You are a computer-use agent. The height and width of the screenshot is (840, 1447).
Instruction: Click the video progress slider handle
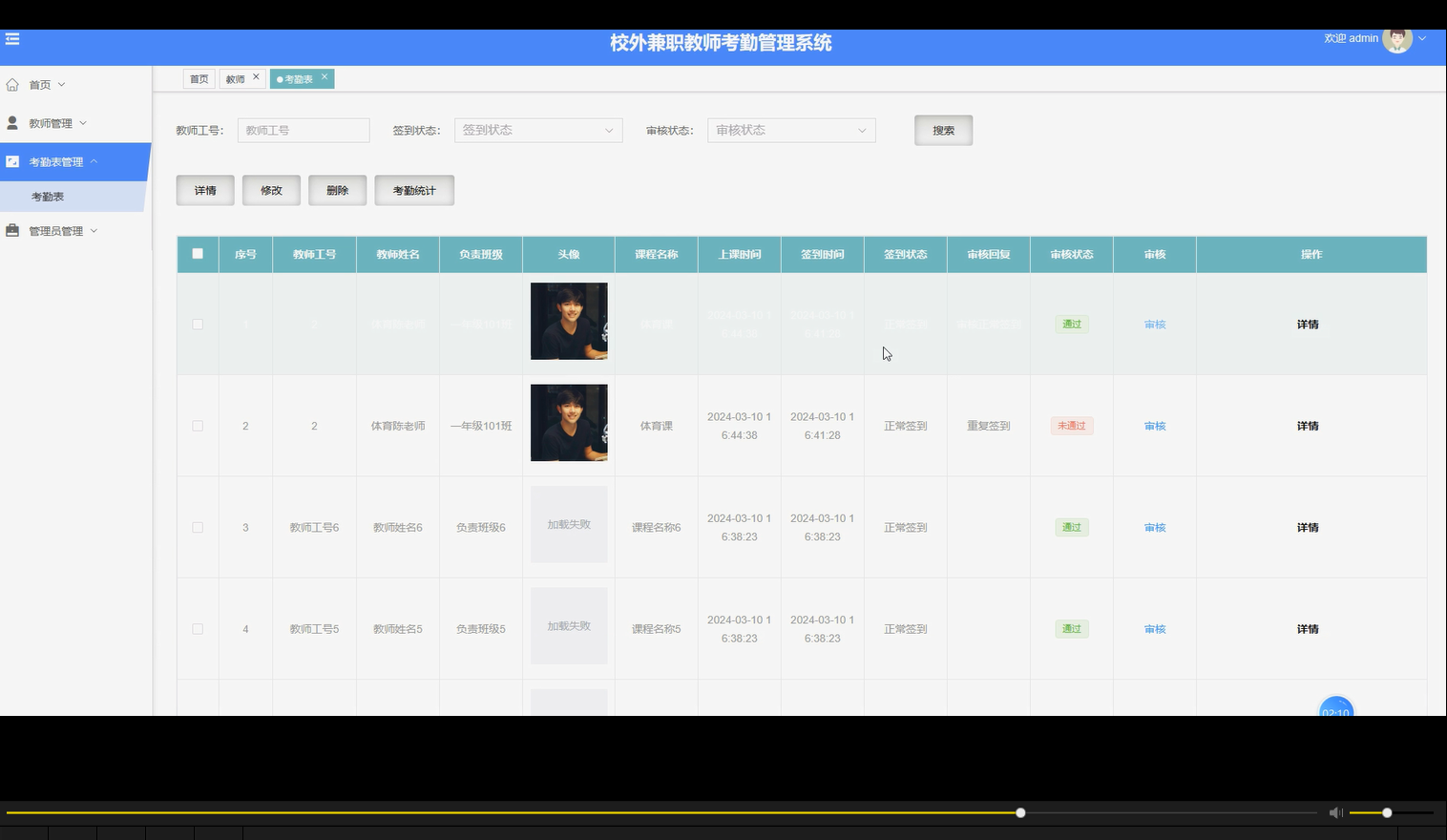point(1020,812)
